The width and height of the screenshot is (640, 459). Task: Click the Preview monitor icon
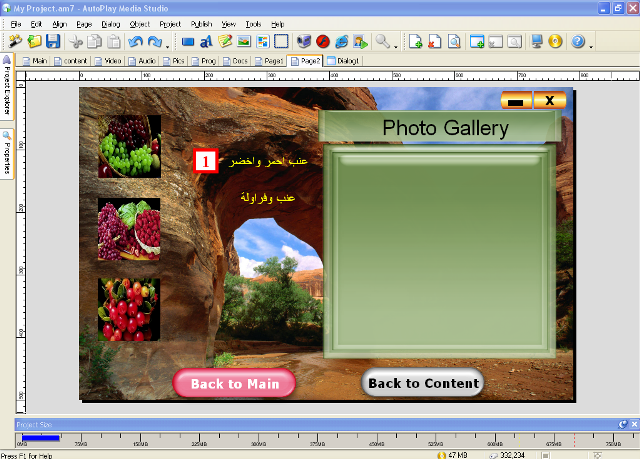[x=537, y=42]
